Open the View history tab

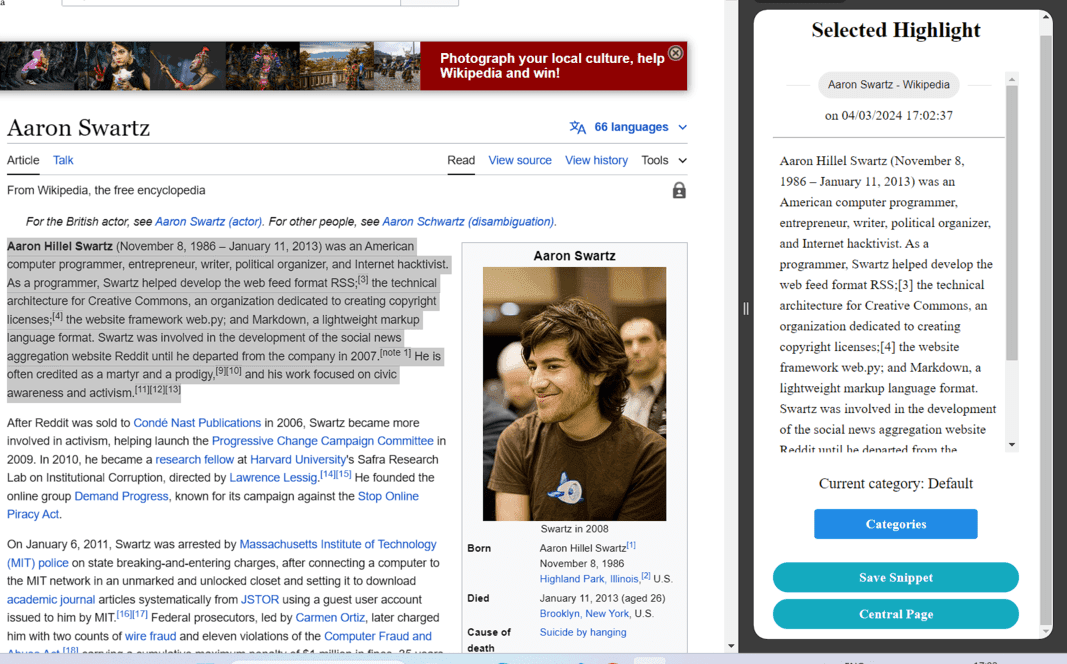[x=596, y=161]
